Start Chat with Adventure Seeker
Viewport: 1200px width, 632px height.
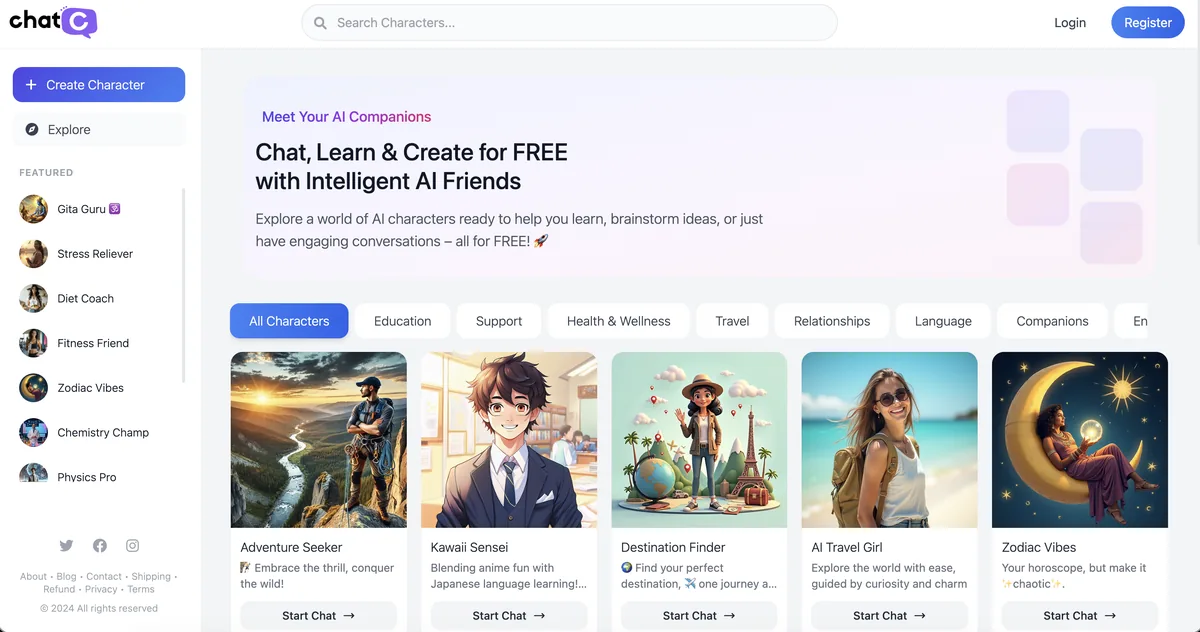click(x=319, y=616)
